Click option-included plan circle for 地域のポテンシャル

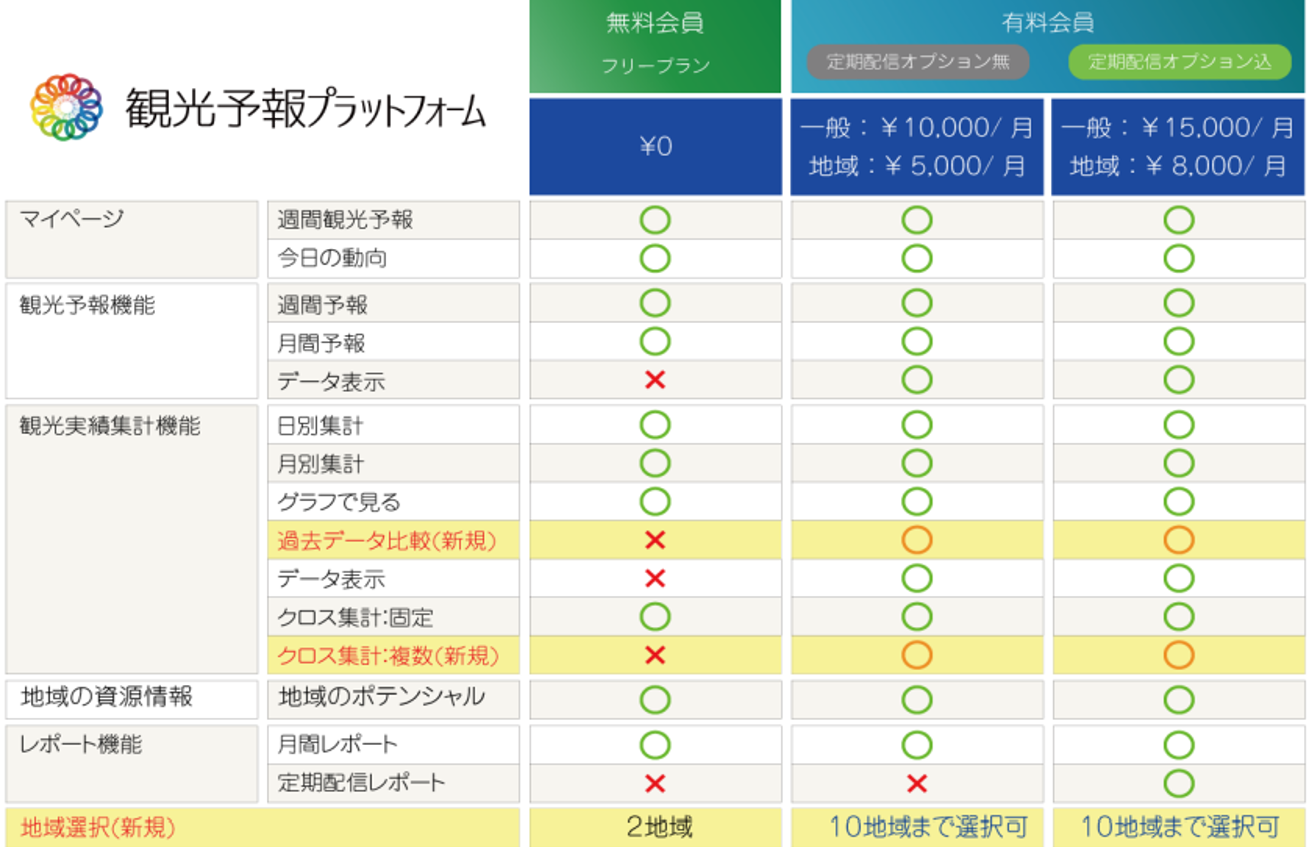1179,699
